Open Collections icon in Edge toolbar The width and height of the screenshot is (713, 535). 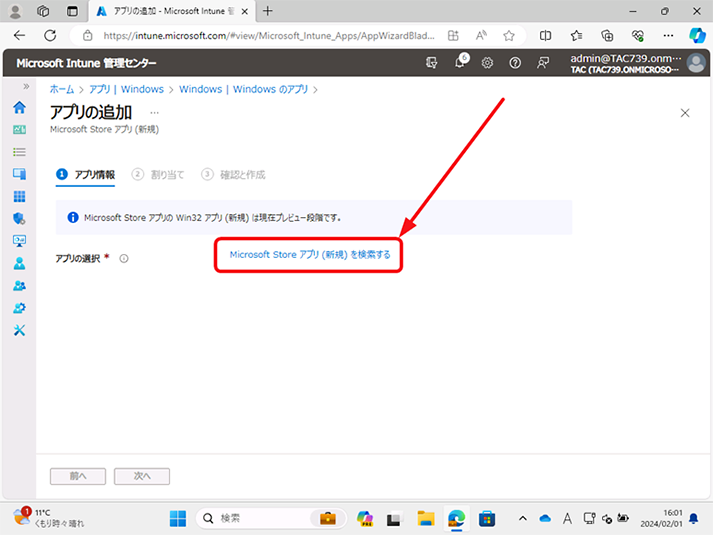click(x=607, y=35)
